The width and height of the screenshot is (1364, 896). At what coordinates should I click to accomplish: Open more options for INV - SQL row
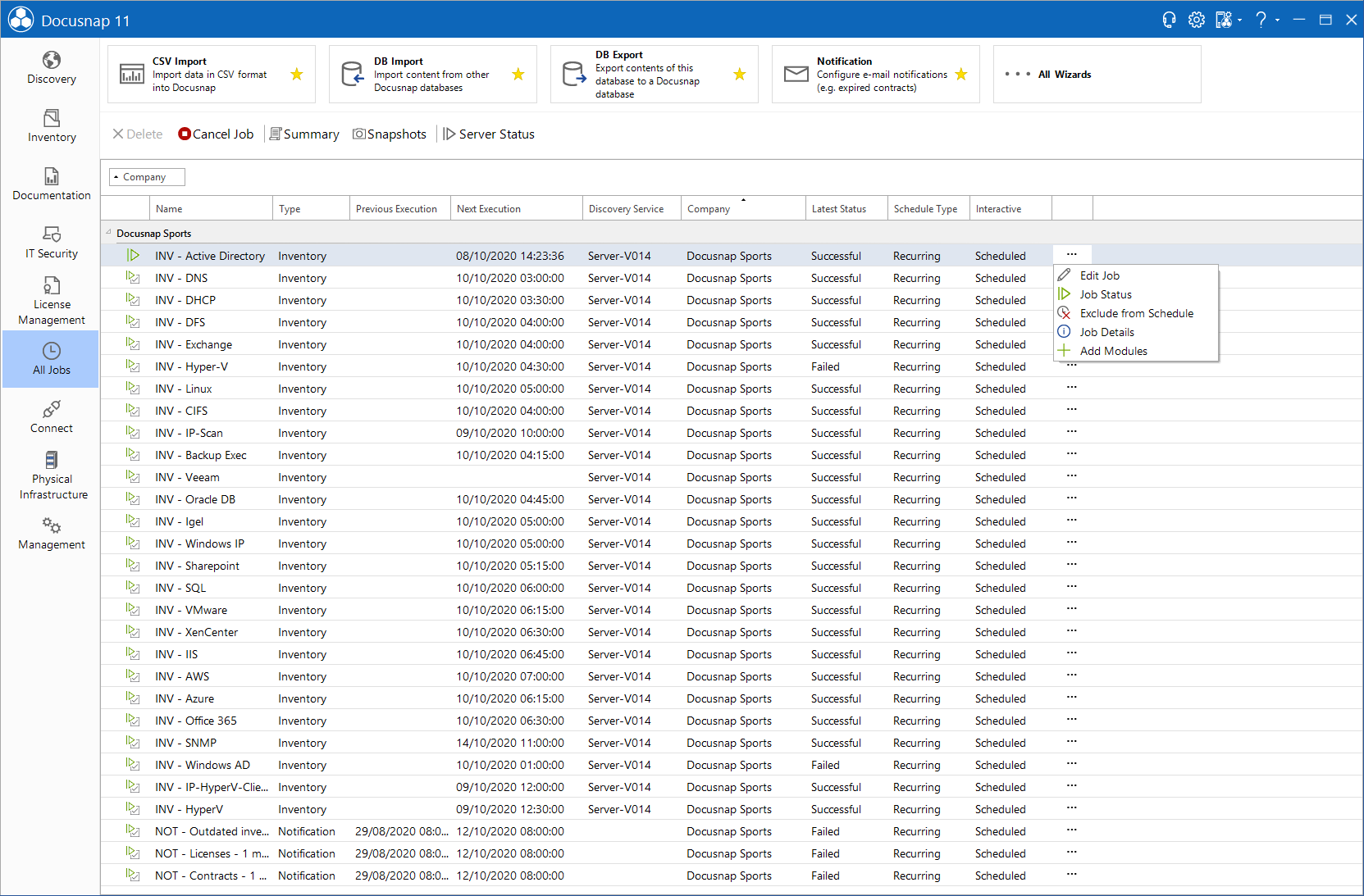1072,586
